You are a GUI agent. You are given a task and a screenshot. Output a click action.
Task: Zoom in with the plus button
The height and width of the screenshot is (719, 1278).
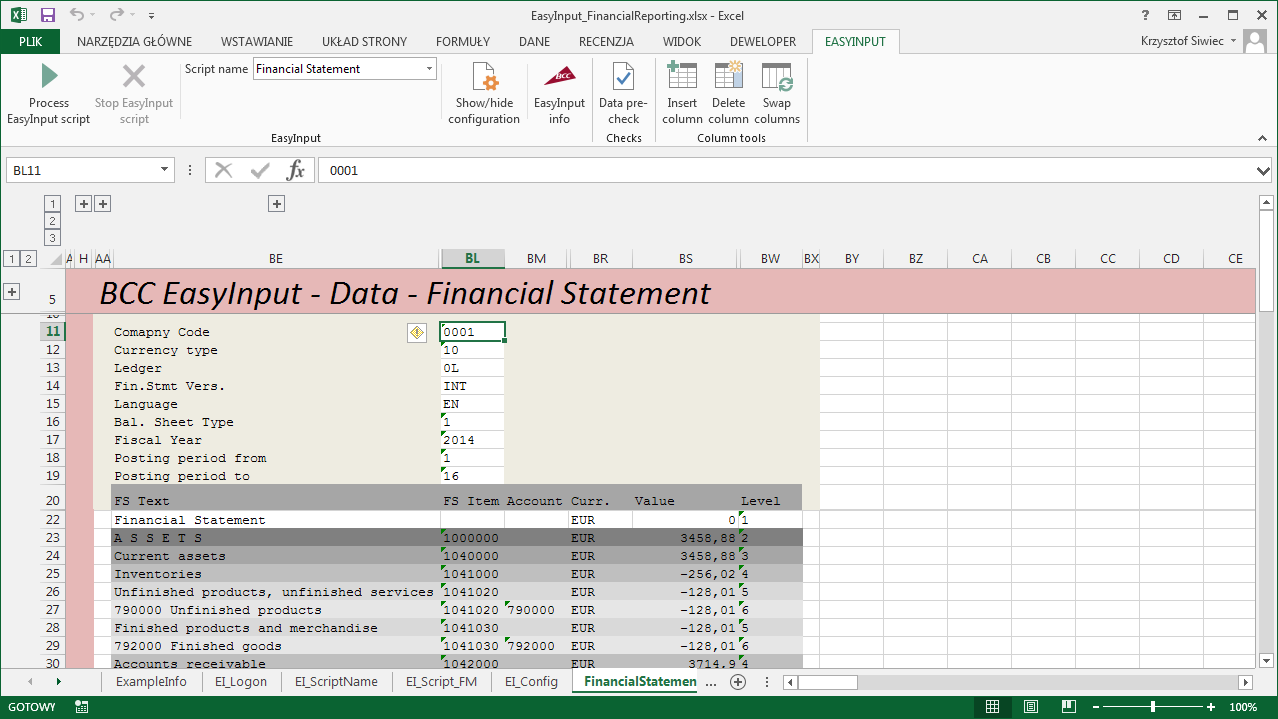pos(1210,707)
